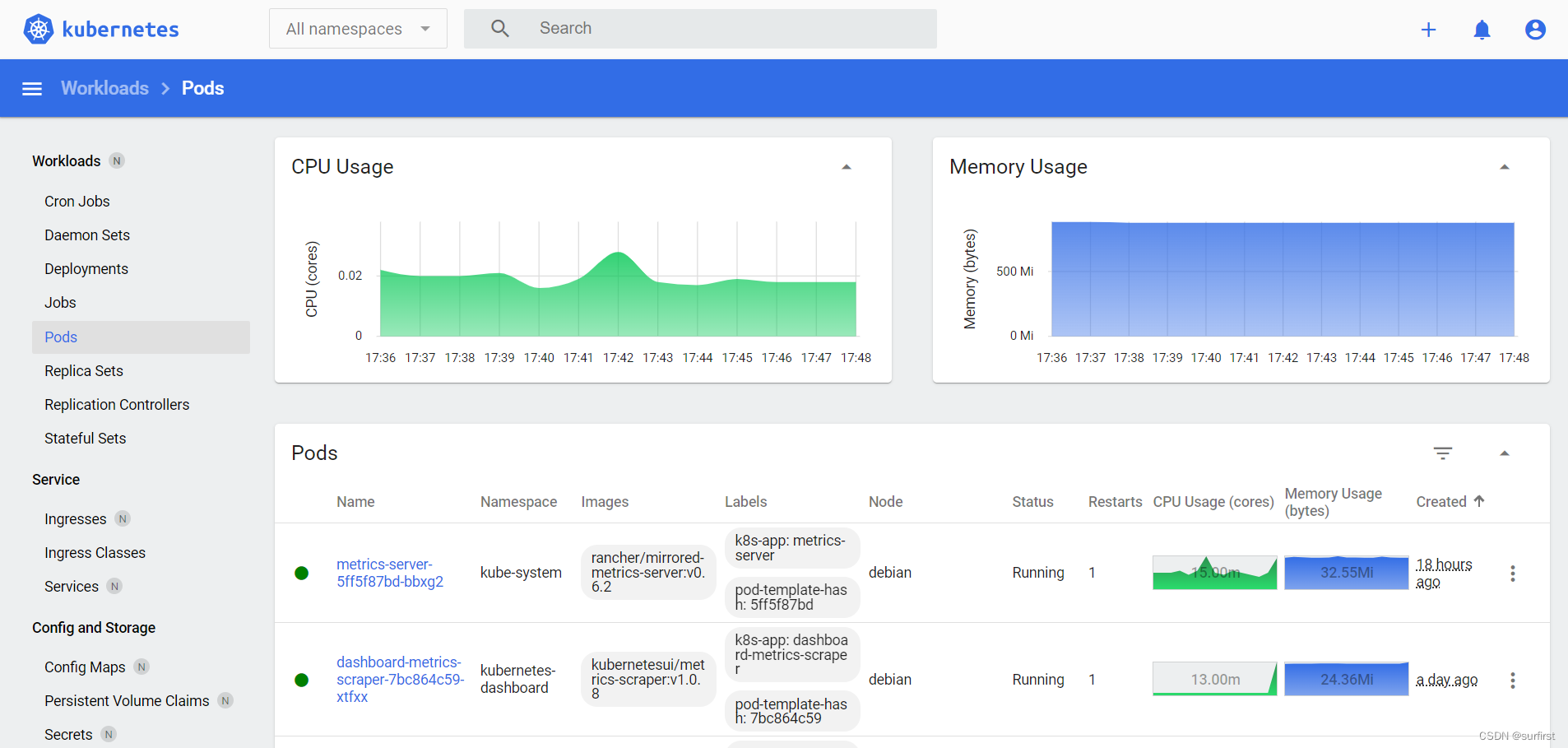Click 13.00m CPU sparkline for dashboard-metrics-scraper

click(x=1214, y=680)
